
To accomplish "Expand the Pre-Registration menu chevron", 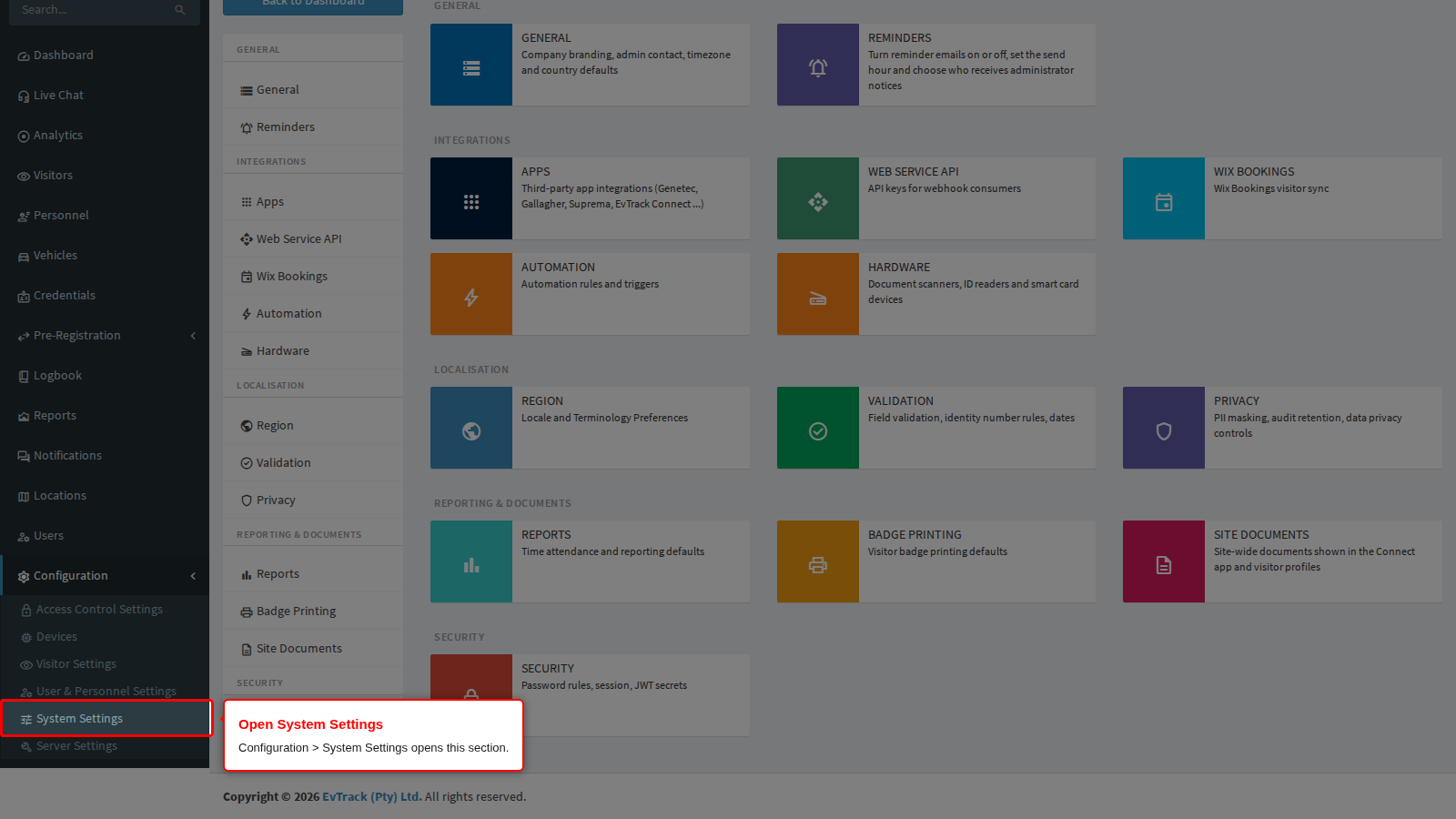I will [193, 336].
